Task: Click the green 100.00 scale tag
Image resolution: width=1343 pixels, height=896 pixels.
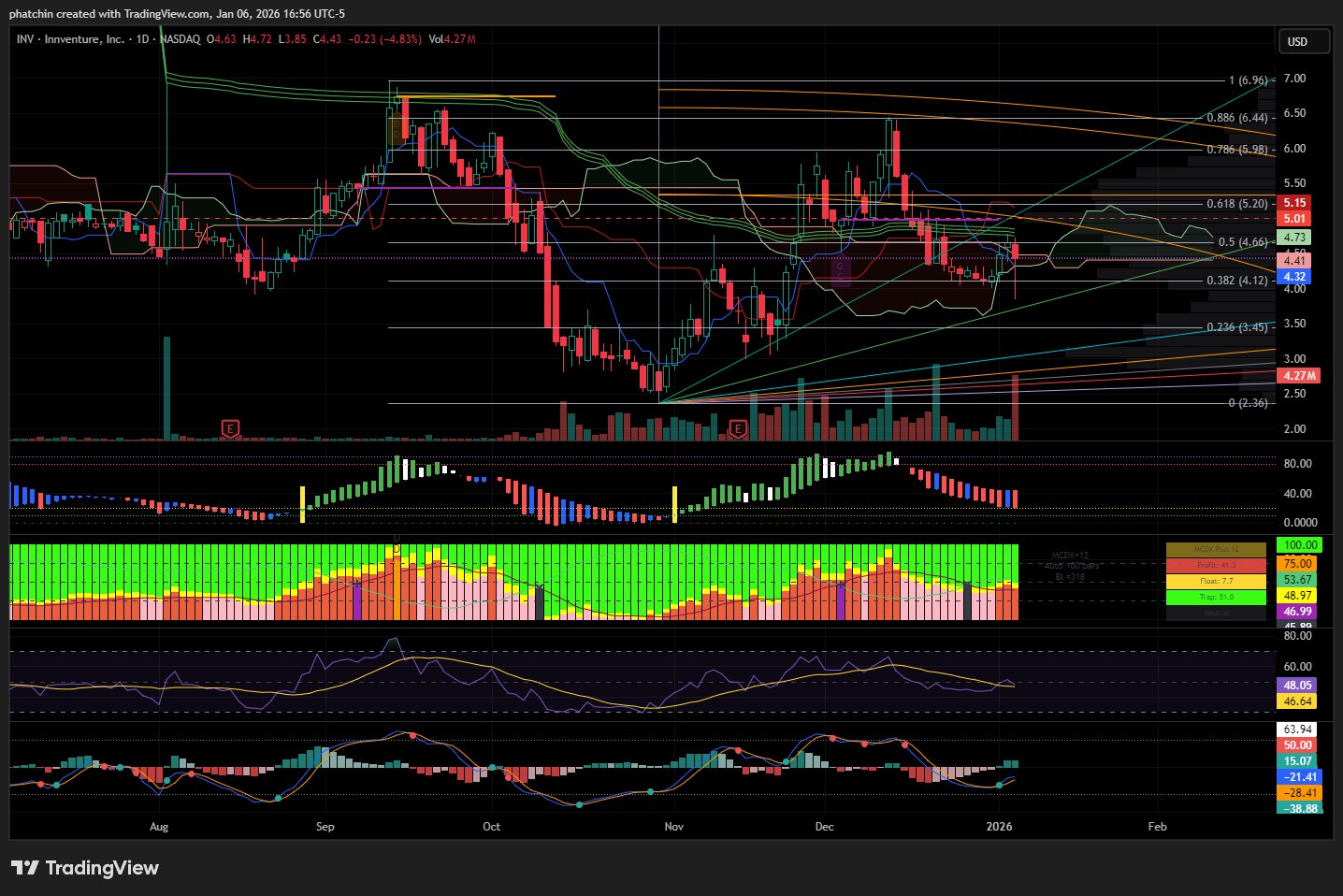Action: click(1299, 545)
